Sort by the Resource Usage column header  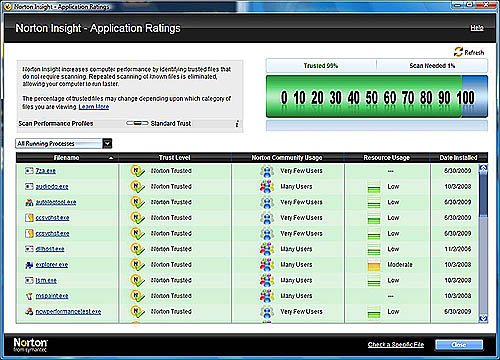point(387,158)
